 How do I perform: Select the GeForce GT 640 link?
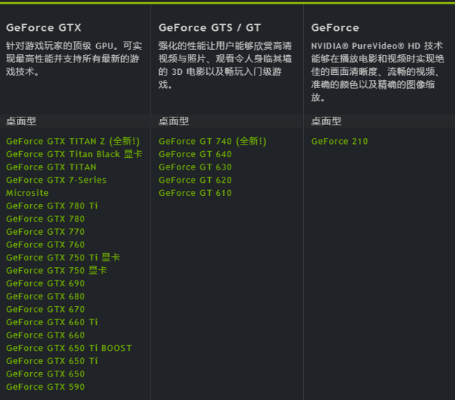pos(195,154)
